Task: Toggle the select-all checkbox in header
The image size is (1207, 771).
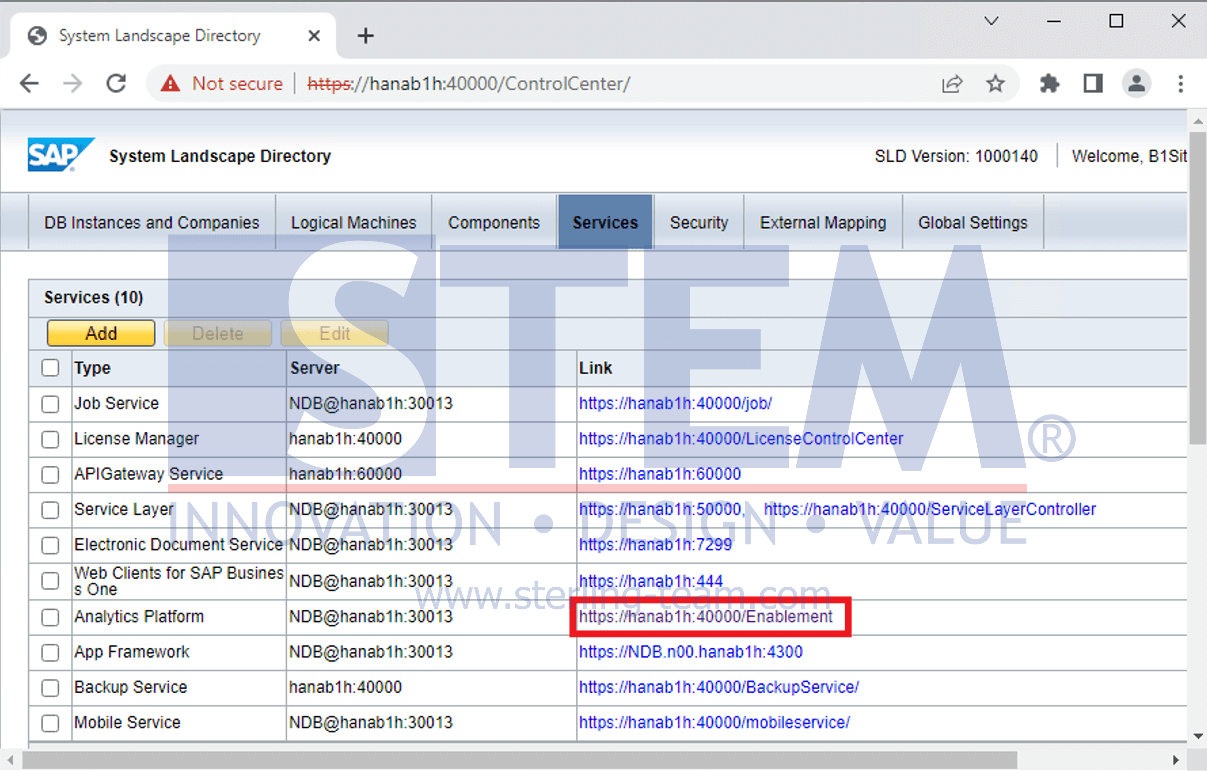Action: coord(50,368)
